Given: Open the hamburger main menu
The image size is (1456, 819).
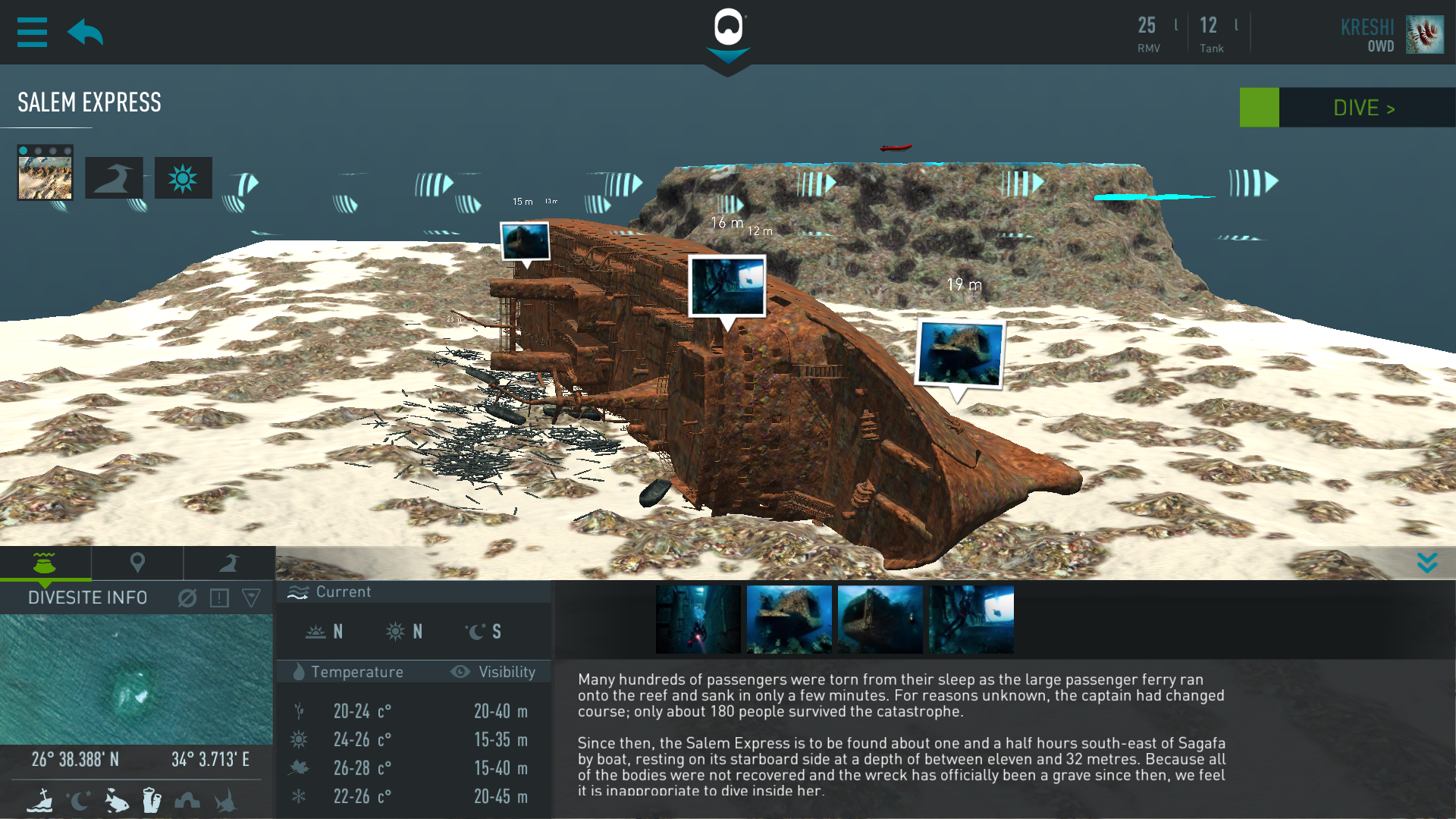Looking at the screenshot, I should coord(32,32).
